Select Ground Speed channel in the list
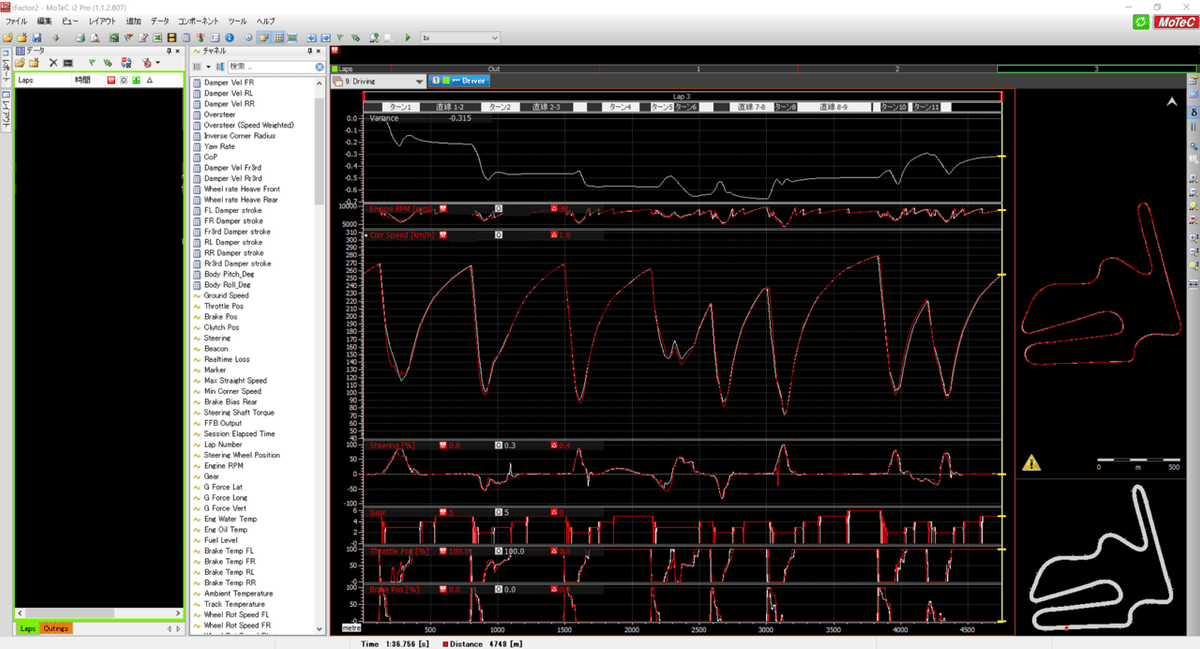Screen dimensions: 1200x649 click(227, 295)
